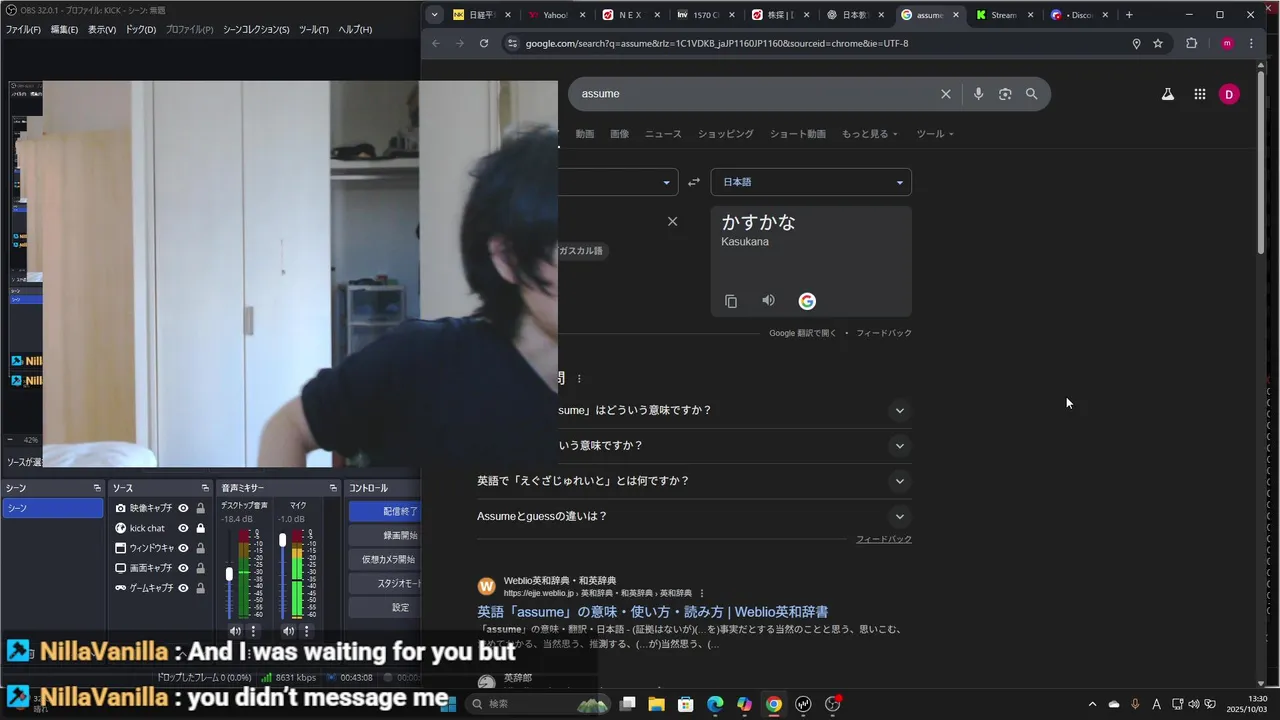The height and width of the screenshot is (720, 1280).
Task: Expand question assumeはどういう意味ですか
Action: pyautogui.click(x=899, y=410)
